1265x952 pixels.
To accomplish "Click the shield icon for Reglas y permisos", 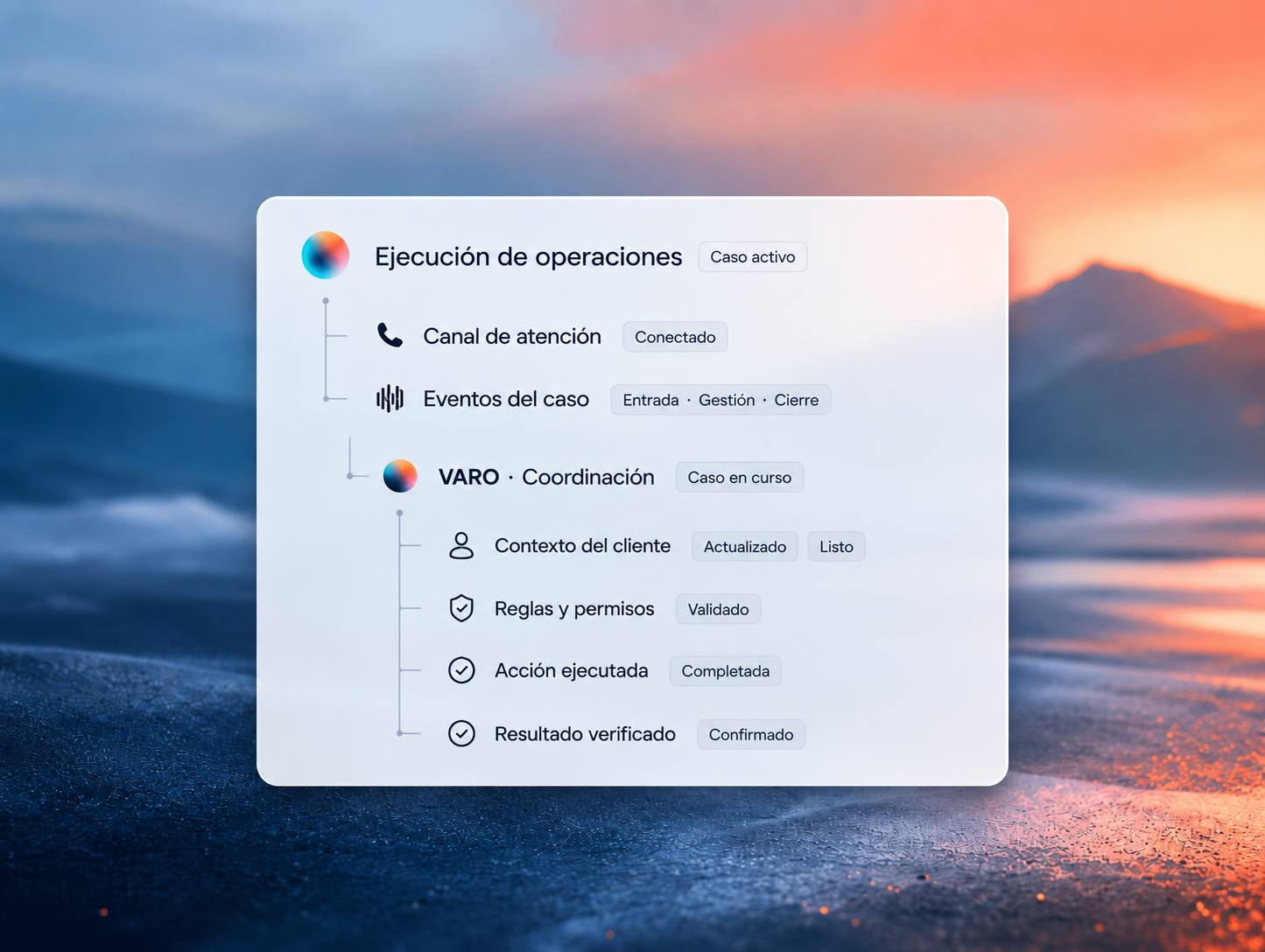I will tap(461, 608).
